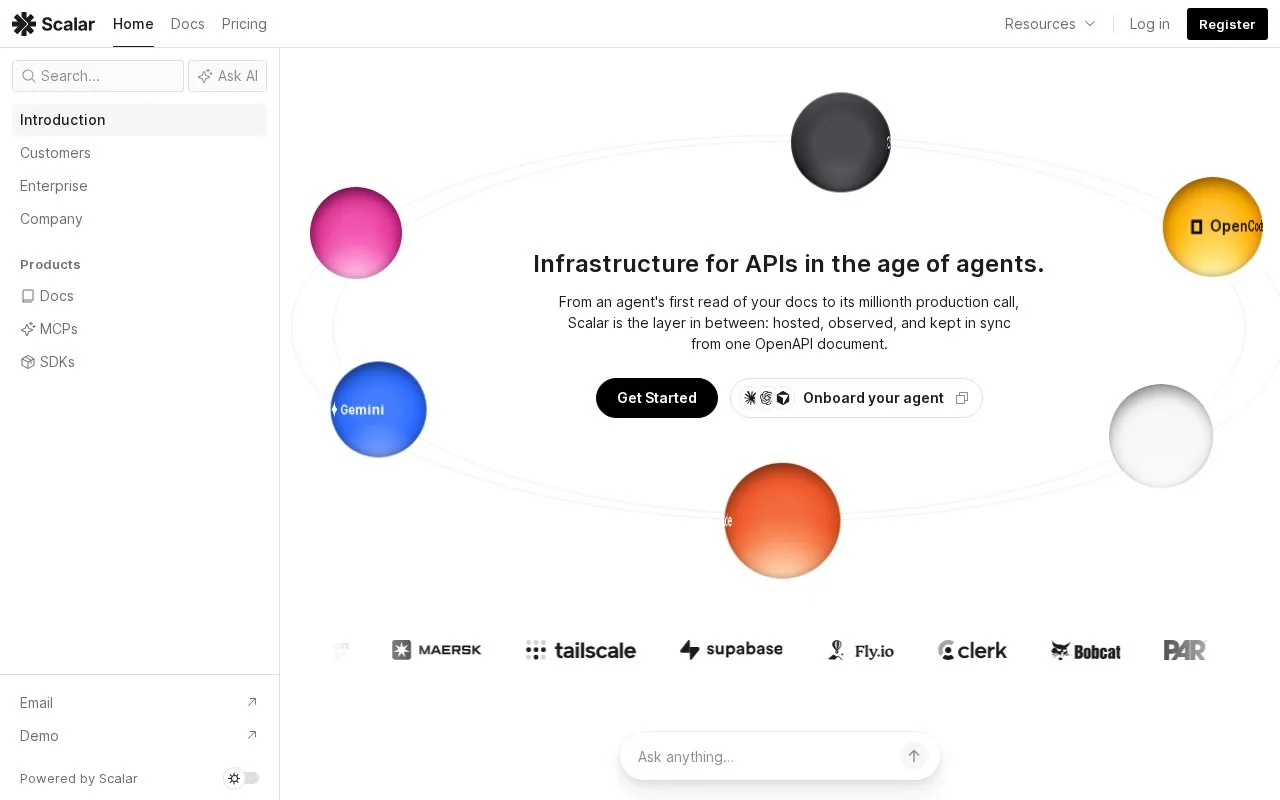Click the Log in link
The image size is (1280, 800).
(1149, 24)
